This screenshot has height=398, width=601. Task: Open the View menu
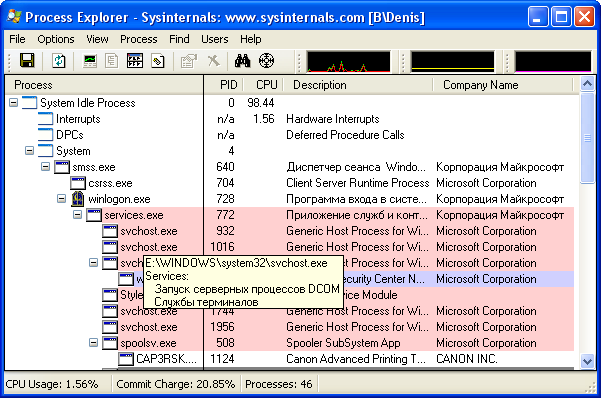tap(97, 39)
